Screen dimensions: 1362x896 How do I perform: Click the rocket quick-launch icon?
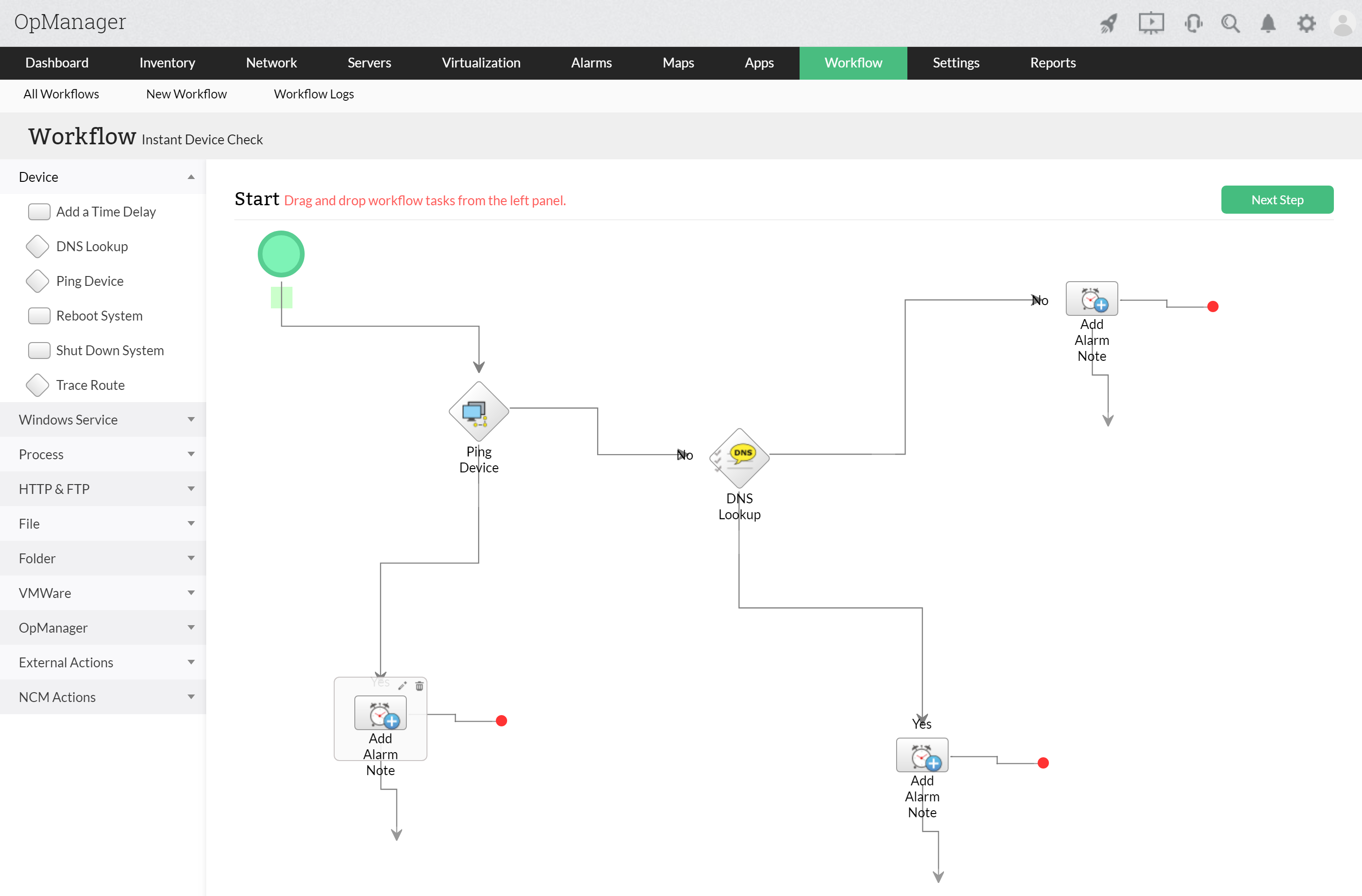[x=1108, y=23]
